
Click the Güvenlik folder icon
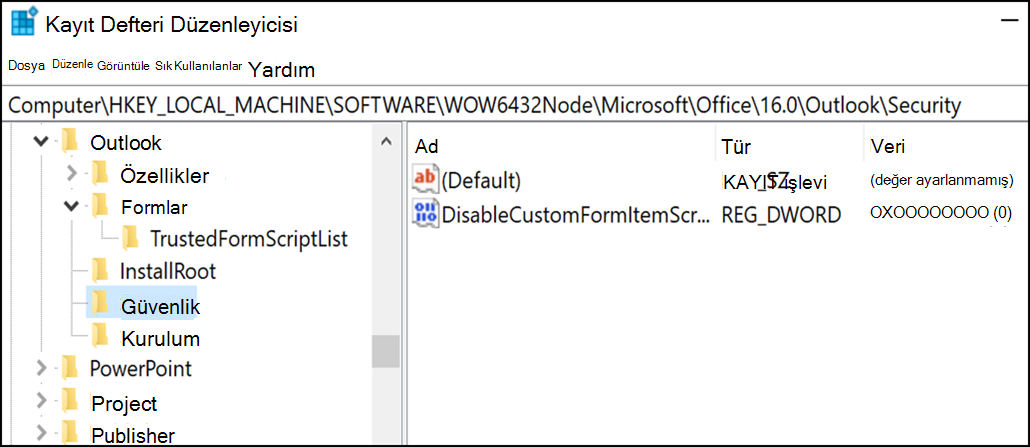[100, 302]
